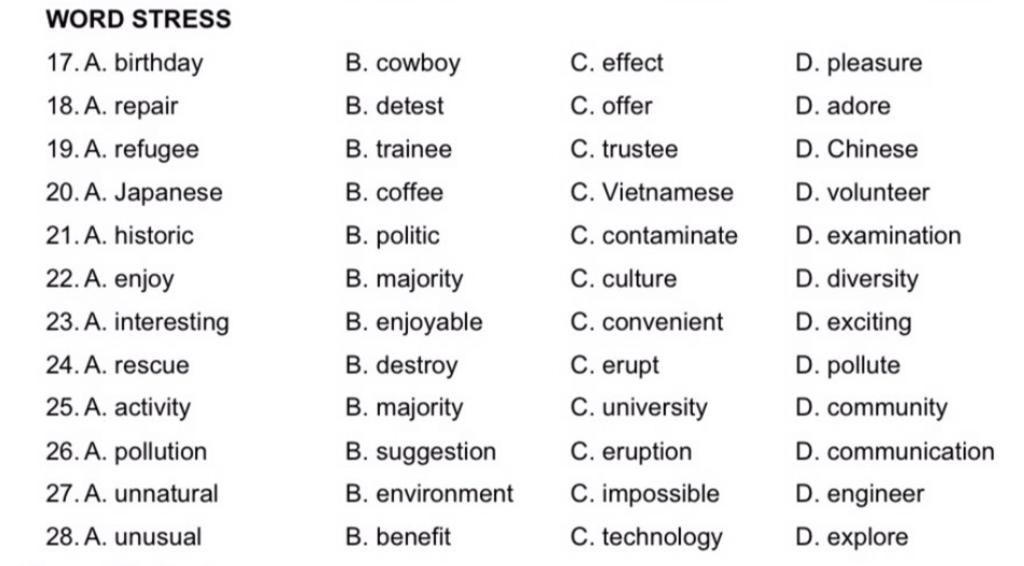1024x566 pixels.
Task: Choose option C 'culture'
Action: click(639, 279)
